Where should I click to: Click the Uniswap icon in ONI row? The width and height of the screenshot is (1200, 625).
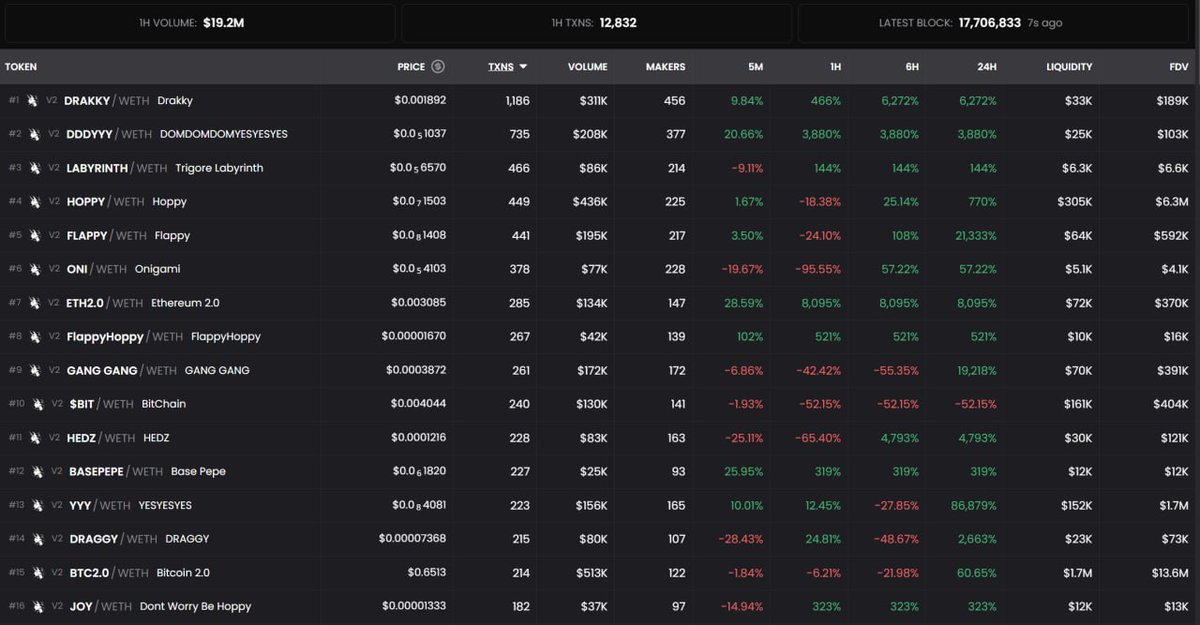coord(33,269)
